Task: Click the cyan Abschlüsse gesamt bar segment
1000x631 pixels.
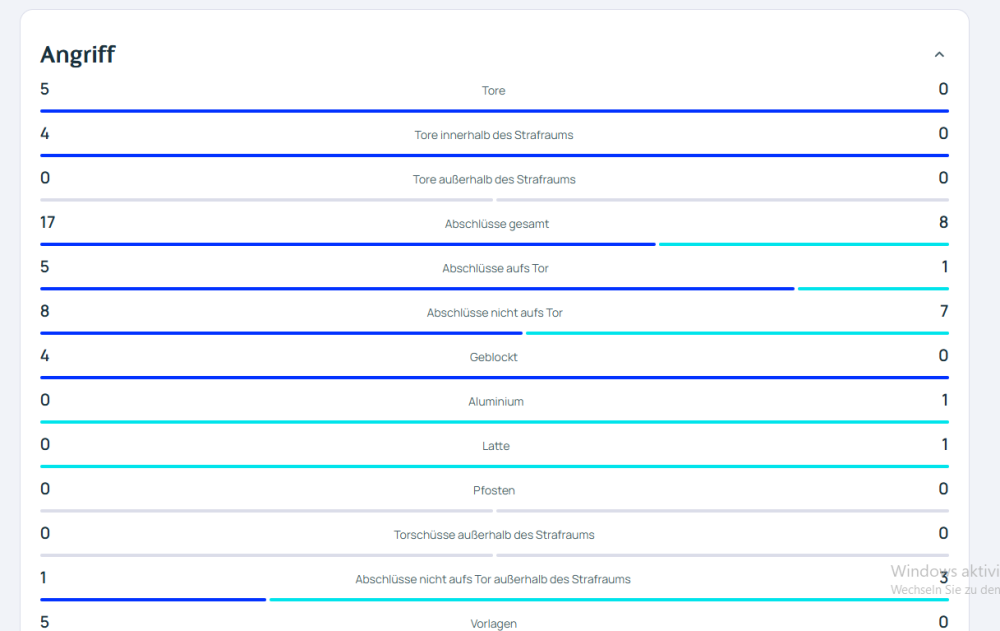Action: point(803,244)
